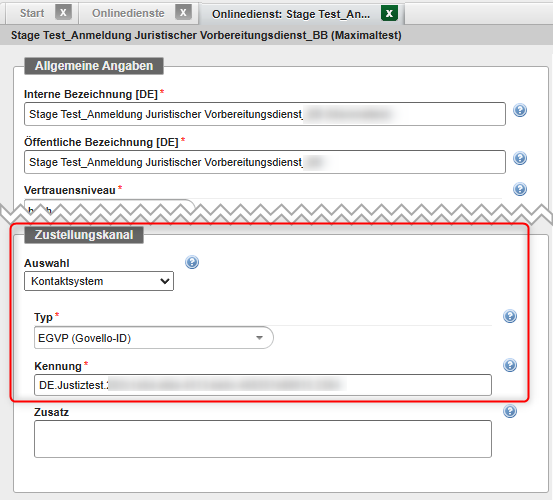
Task: Switch to the Start tab
Action: pyautogui.click(x=32, y=13)
